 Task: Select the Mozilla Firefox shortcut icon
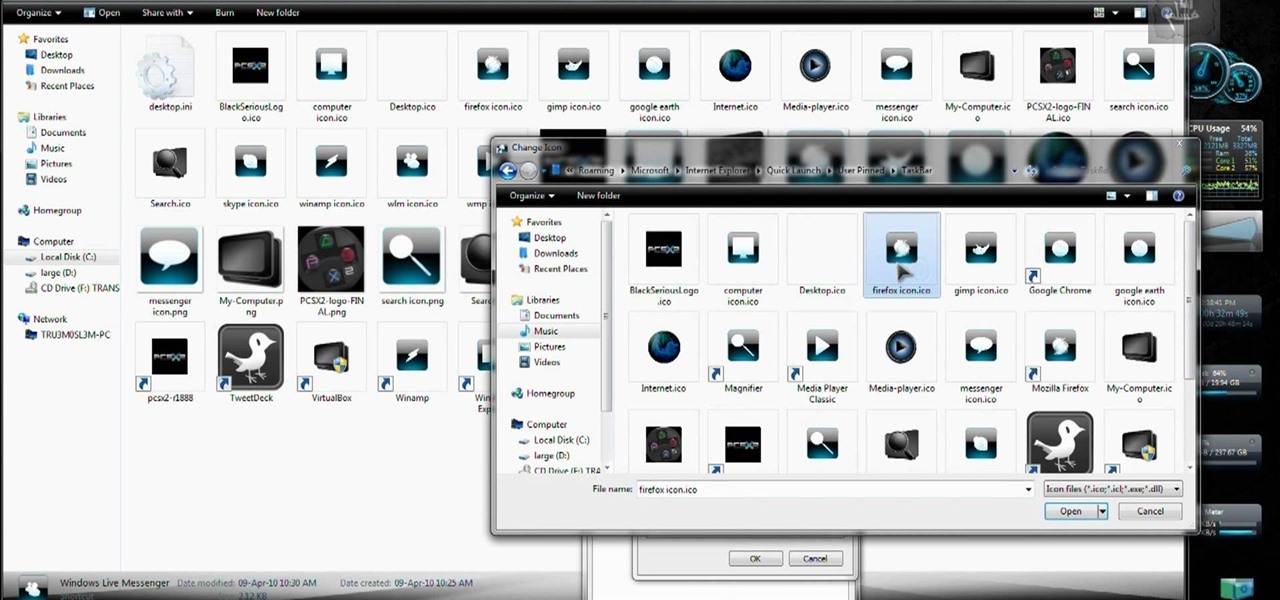(1059, 350)
